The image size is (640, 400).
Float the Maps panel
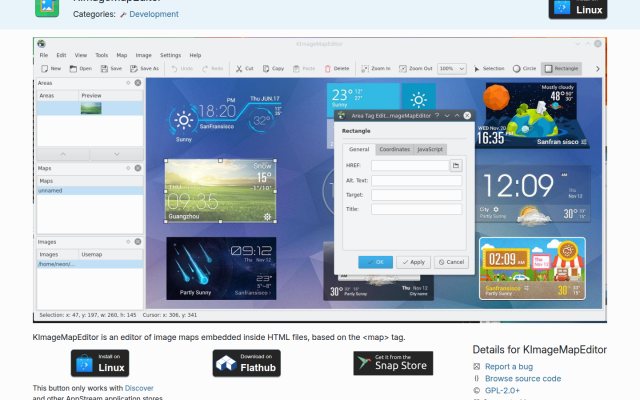tap(128, 168)
